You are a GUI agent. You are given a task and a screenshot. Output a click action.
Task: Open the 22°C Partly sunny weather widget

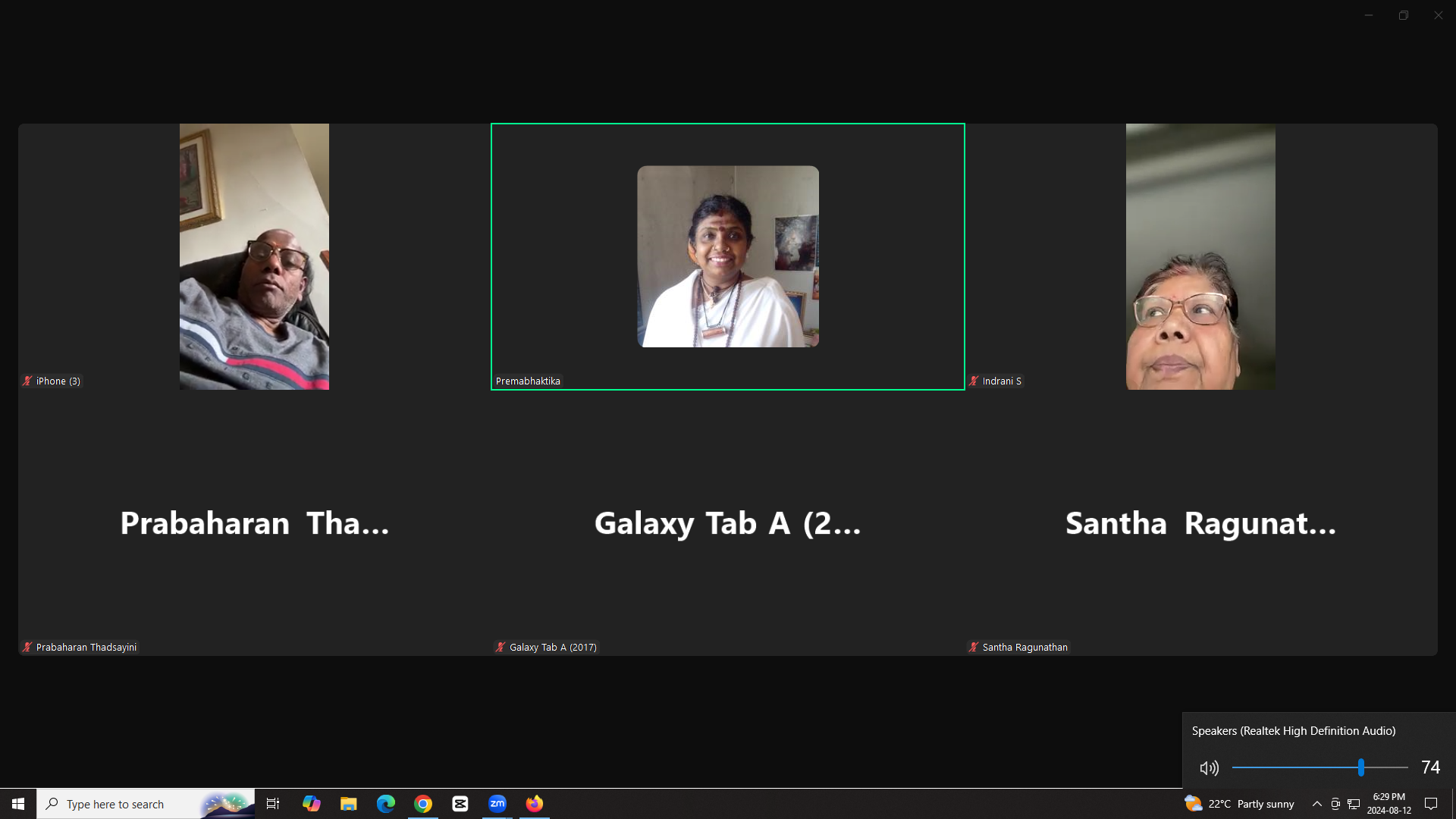[1239, 804]
